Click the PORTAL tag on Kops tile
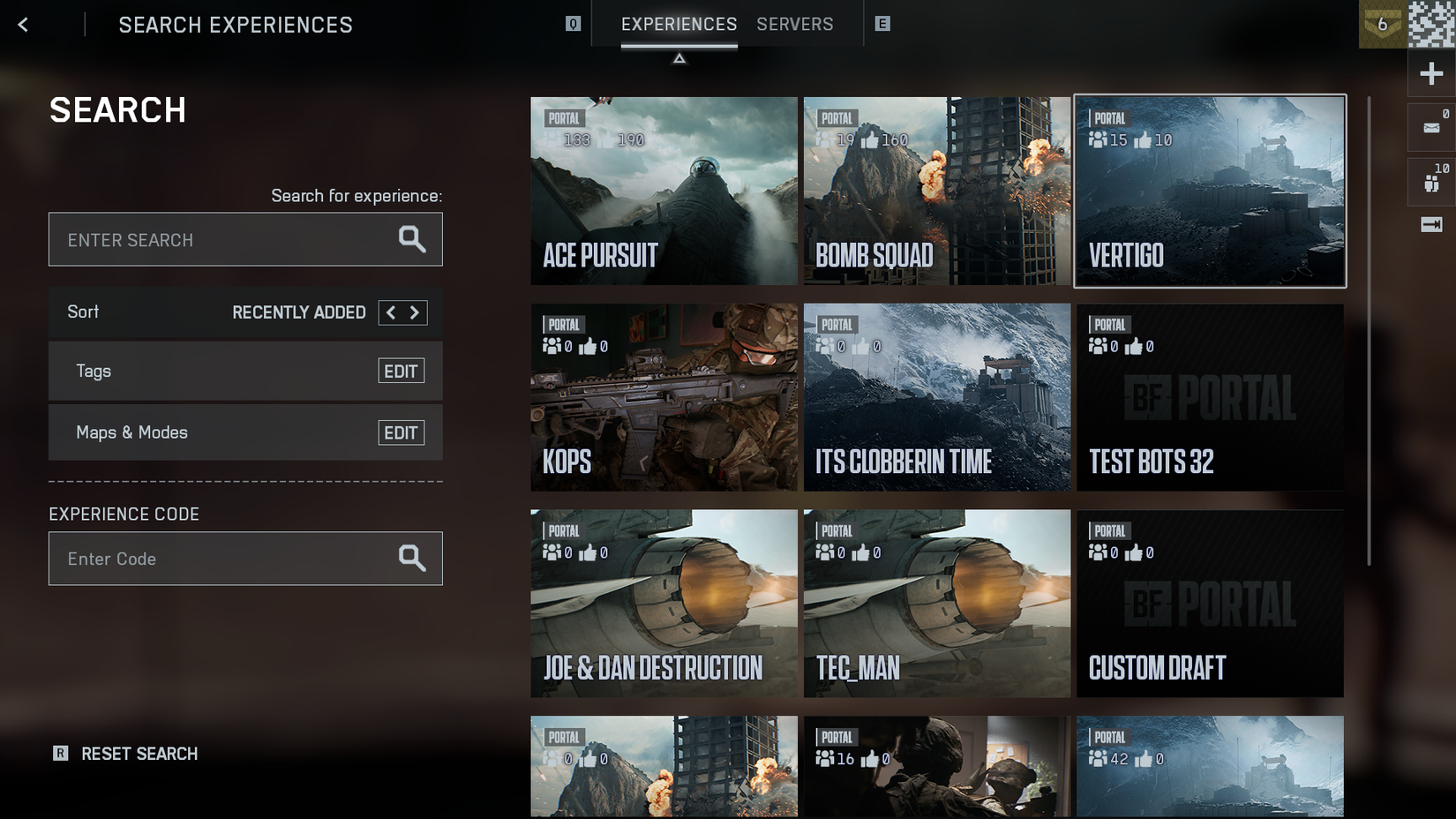The image size is (1456, 819). point(563,324)
